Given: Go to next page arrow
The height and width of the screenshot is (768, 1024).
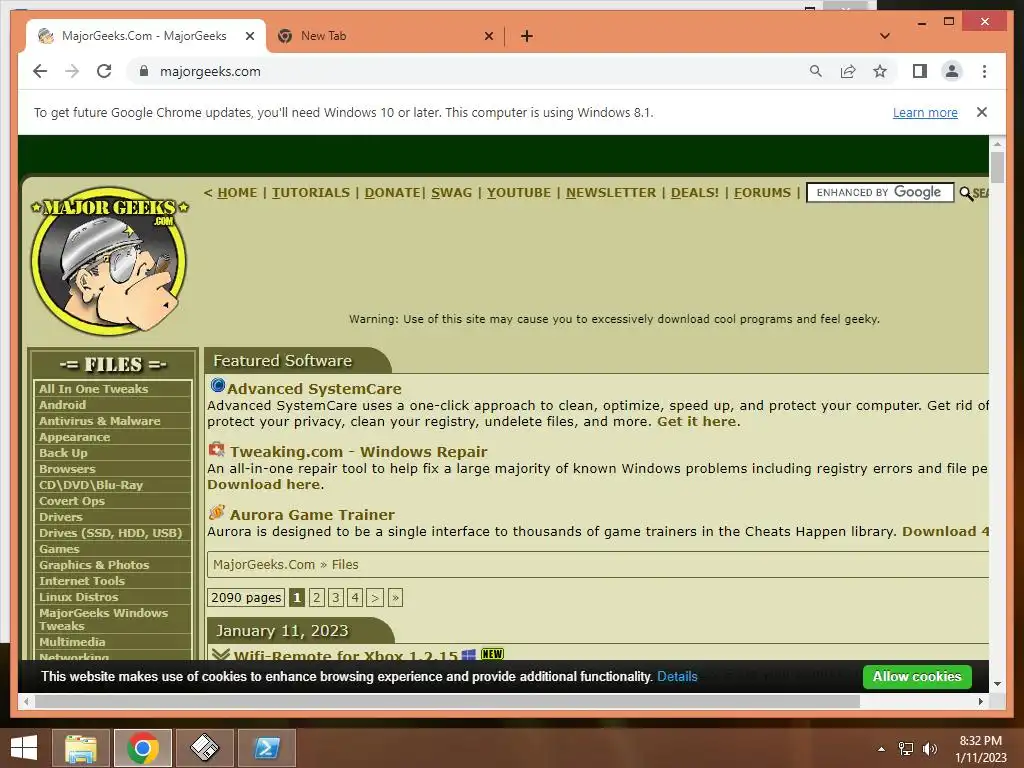Looking at the screenshot, I should coord(375,598).
